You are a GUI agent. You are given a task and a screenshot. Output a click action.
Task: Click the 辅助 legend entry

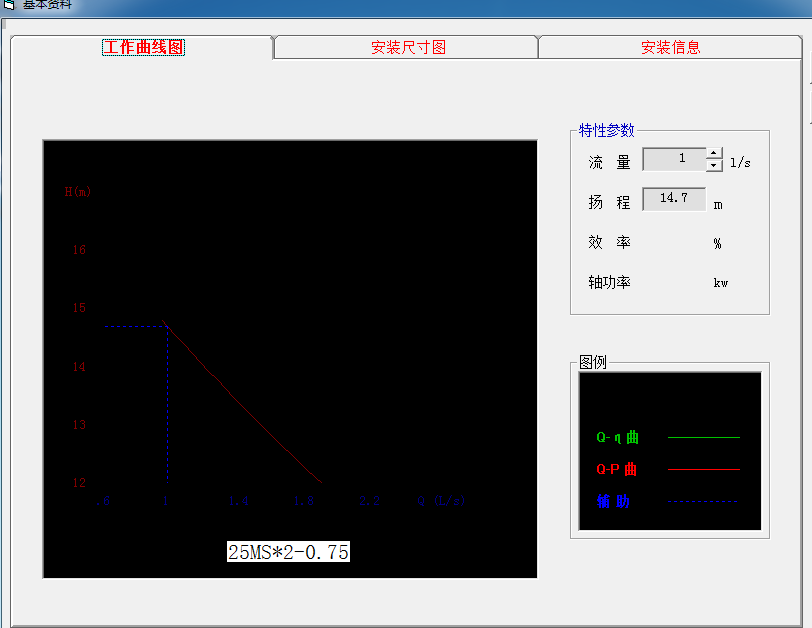[x=613, y=501]
